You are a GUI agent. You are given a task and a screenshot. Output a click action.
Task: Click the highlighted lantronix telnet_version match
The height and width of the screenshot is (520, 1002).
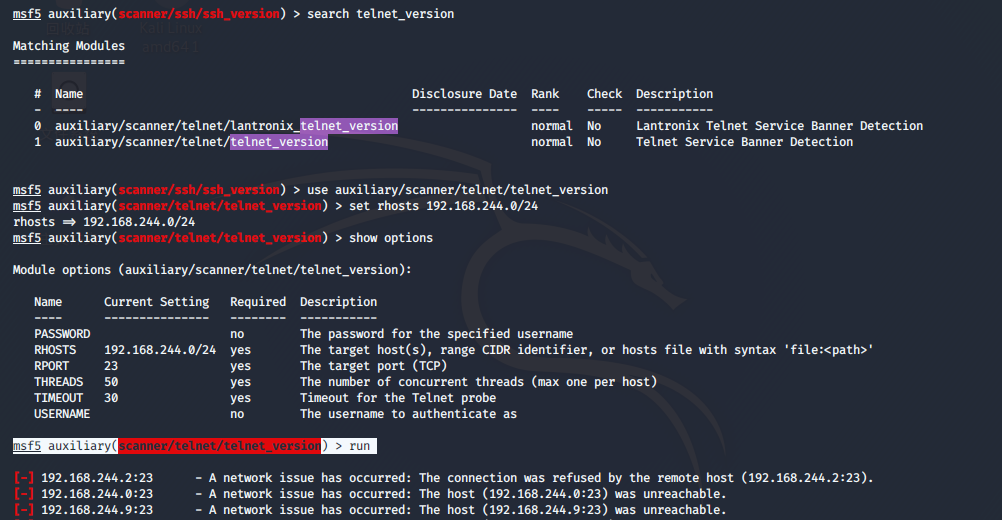click(348, 126)
